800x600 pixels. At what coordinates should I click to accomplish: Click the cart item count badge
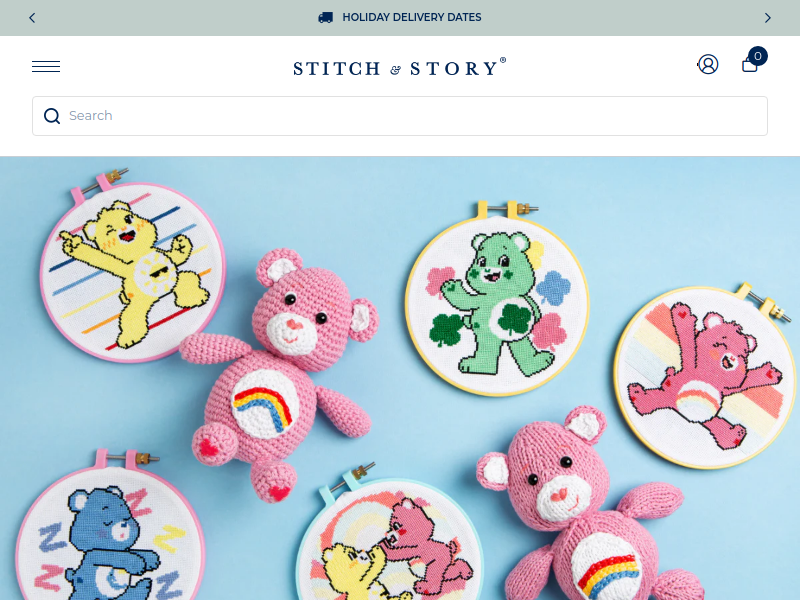[758, 56]
